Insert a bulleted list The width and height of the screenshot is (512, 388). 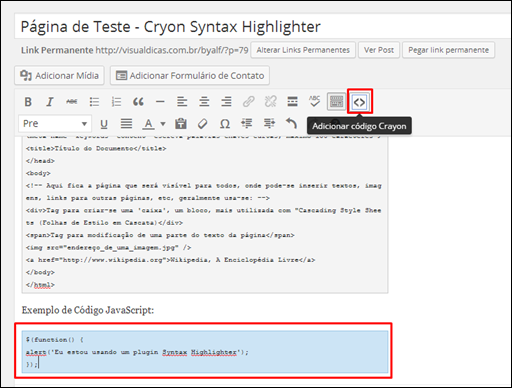coord(94,102)
